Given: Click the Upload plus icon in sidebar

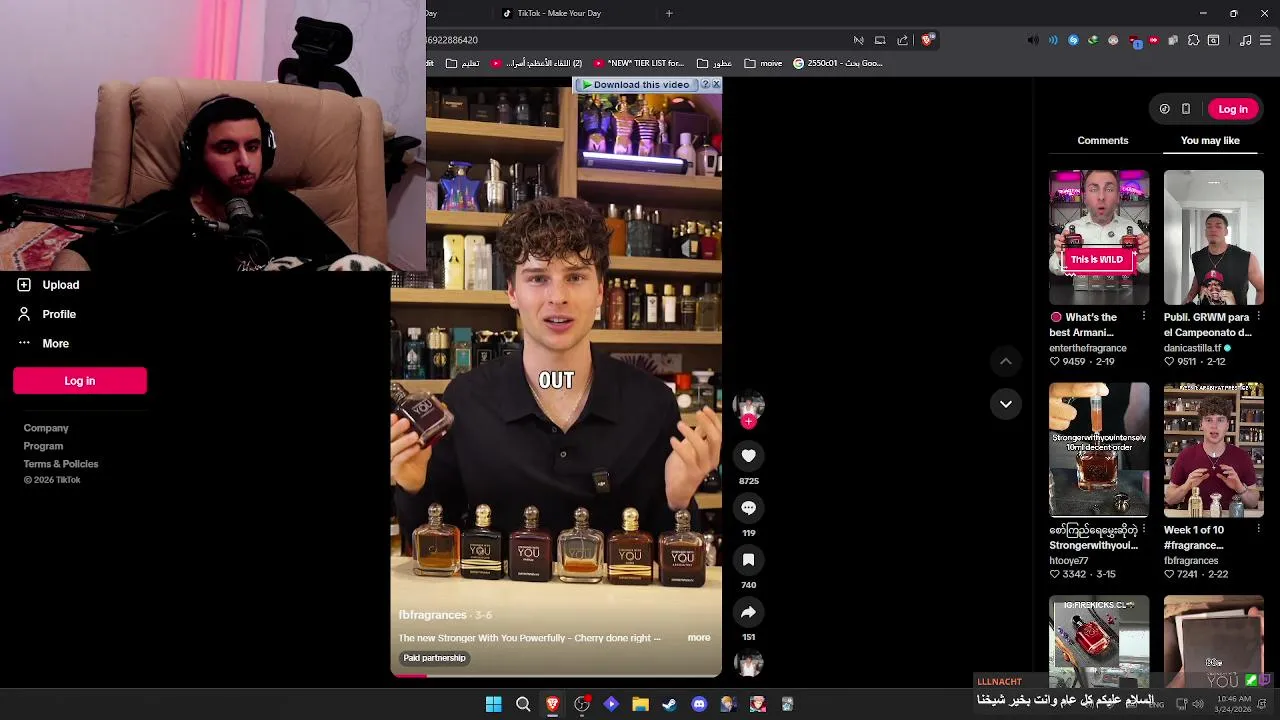Looking at the screenshot, I should (24, 285).
